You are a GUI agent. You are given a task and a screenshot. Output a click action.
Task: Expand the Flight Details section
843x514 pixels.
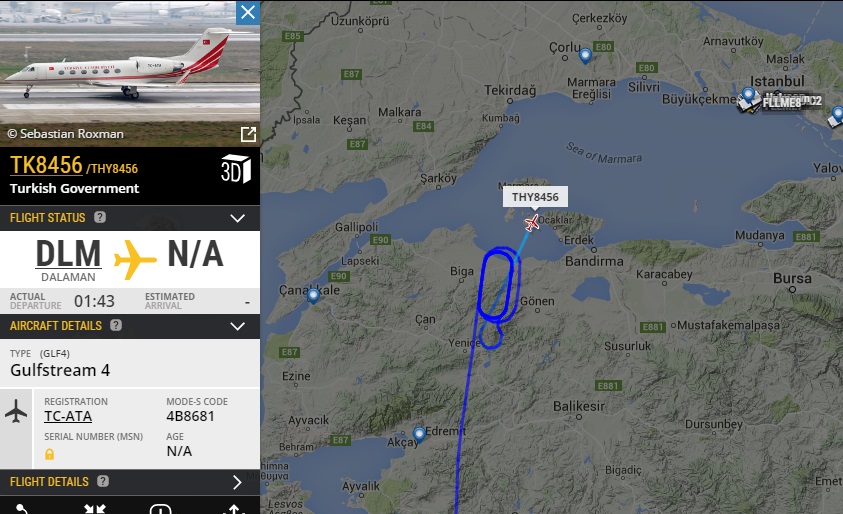point(237,482)
